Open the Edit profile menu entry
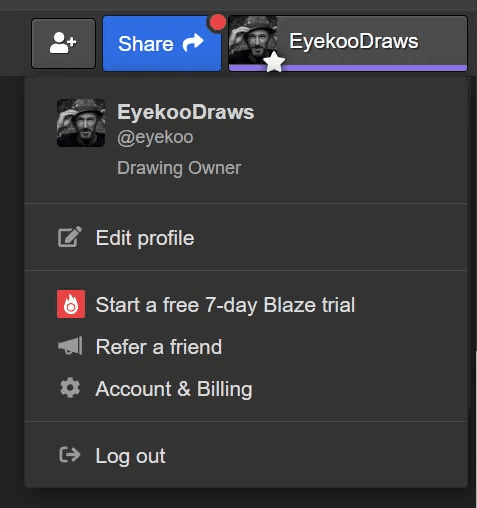This screenshot has height=508, width=477. (246, 237)
